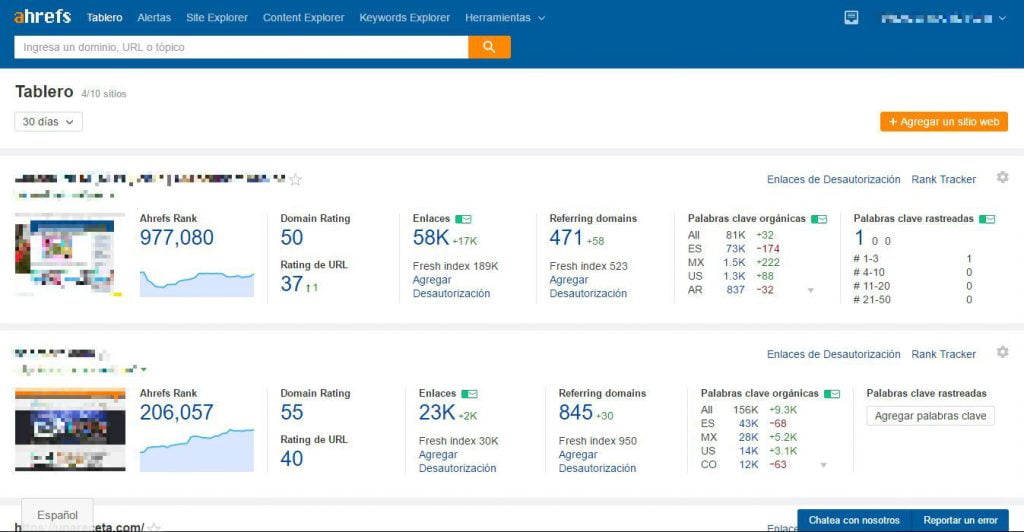The image size is (1024, 532).
Task: Open Site Explorer
Action: click(217, 18)
